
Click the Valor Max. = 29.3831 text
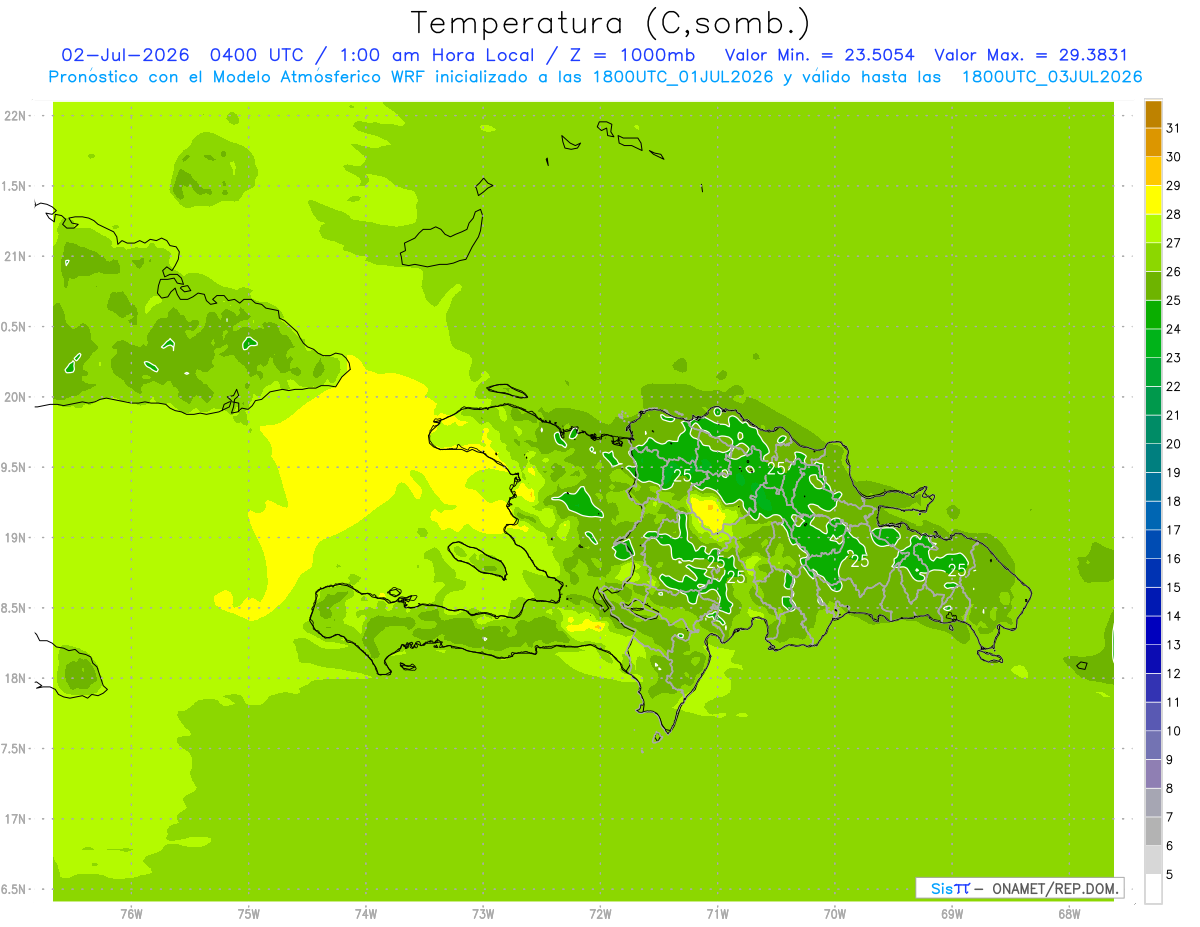(x=1030, y=55)
